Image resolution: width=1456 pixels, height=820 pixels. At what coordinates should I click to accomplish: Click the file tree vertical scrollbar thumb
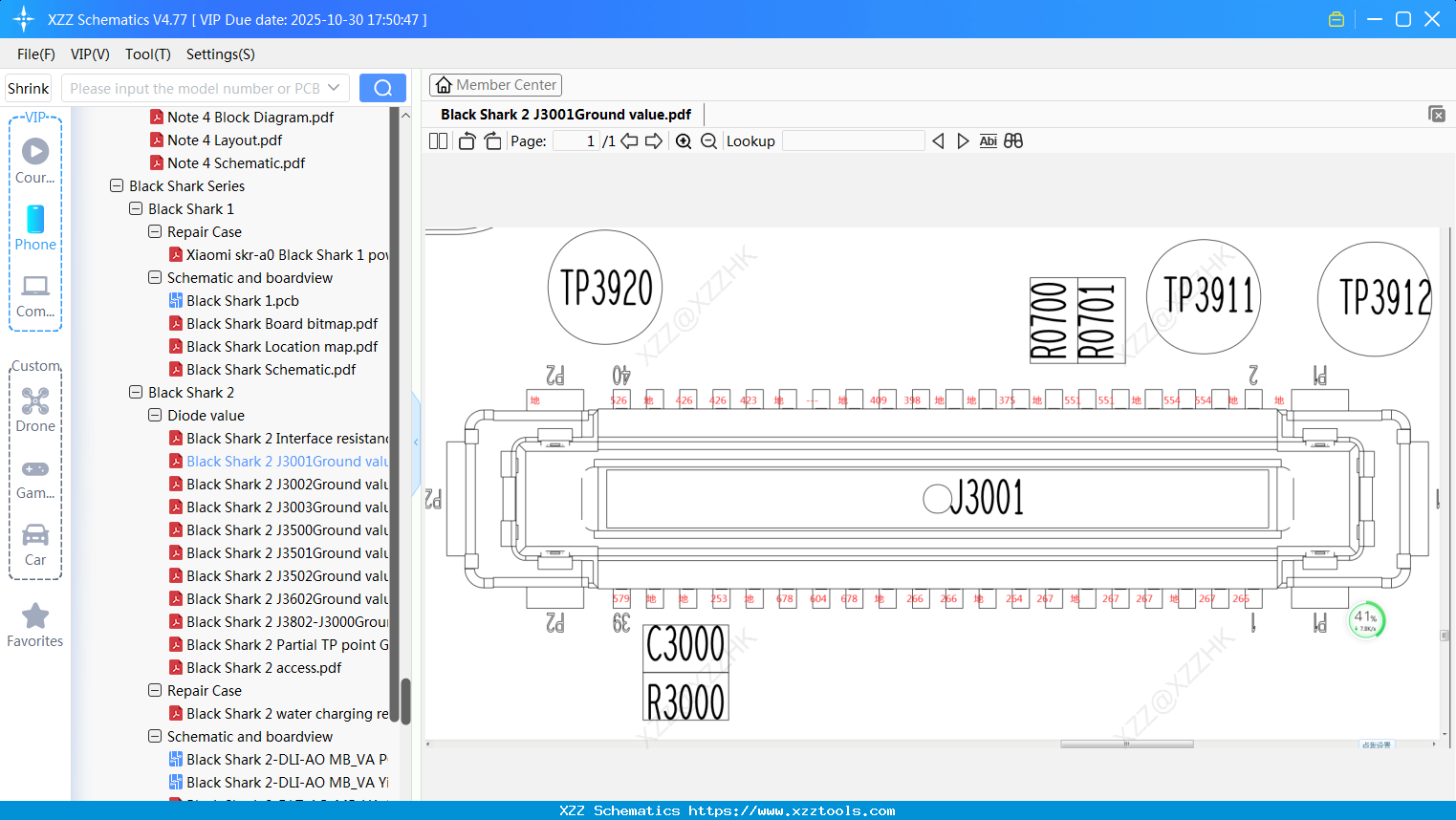click(405, 701)
